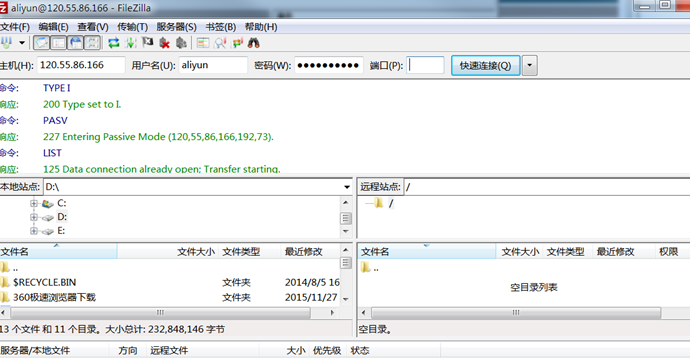Open the Site Manager icon

pos(7,43)
